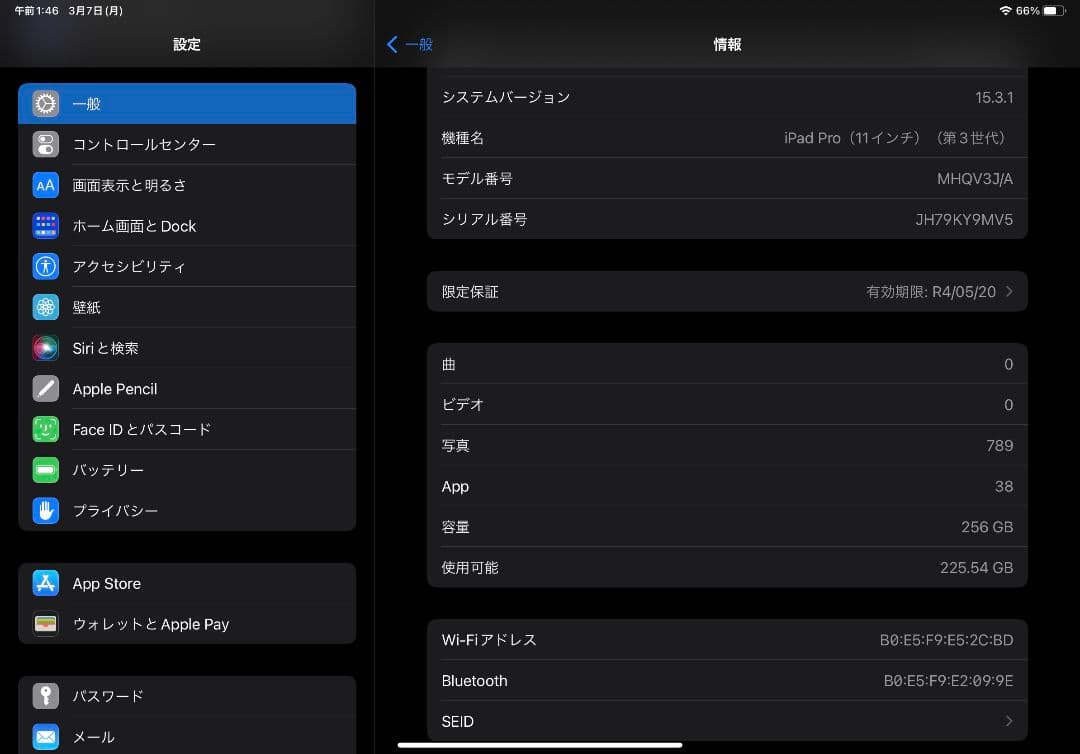Select the App Store icon
Screen dimensions: 1080x754
pos(45,583)
